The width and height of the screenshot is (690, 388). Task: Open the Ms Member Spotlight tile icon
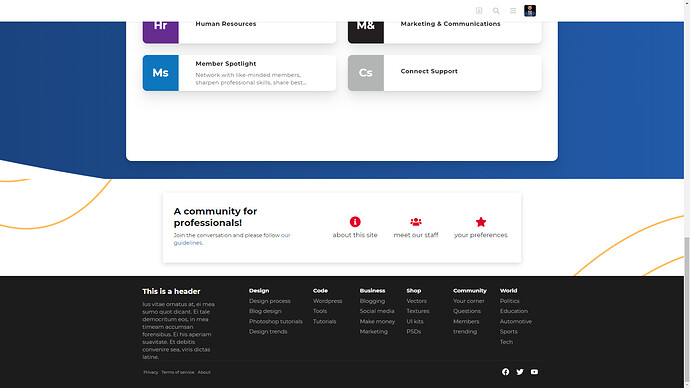(x=161, y=73)
